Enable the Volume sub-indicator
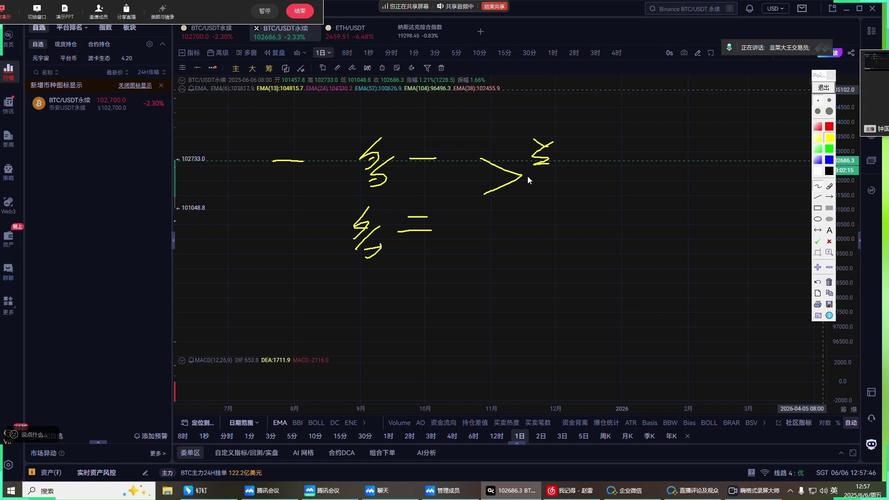The height and width of the screenshot is (500, 889). (399, 423)
